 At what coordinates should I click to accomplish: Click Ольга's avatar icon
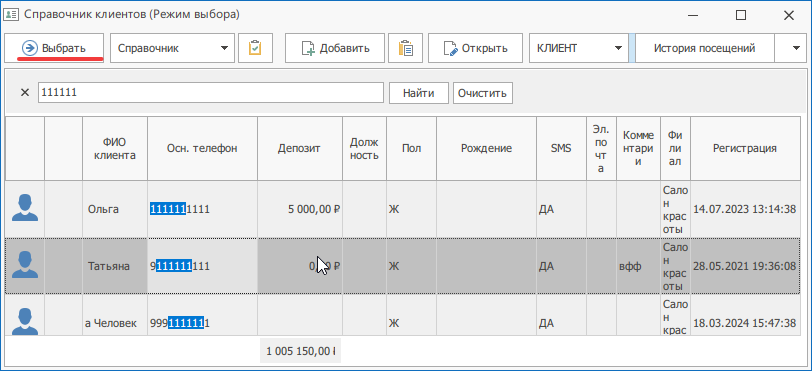tap(24, 208)
